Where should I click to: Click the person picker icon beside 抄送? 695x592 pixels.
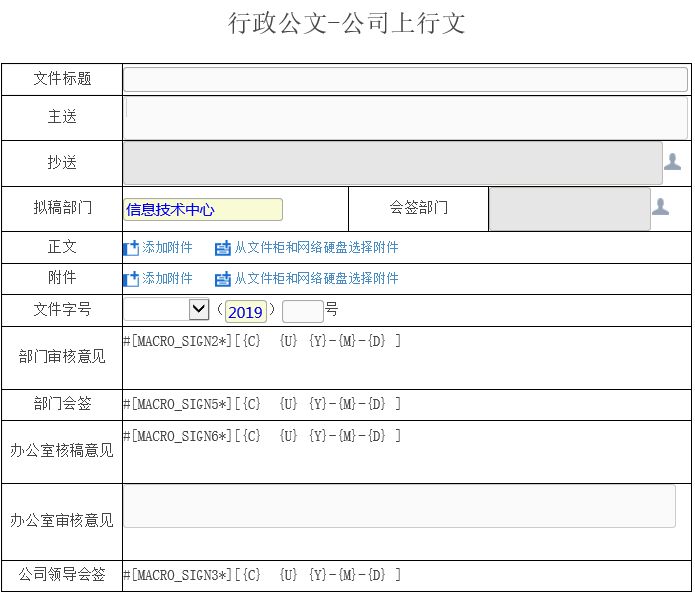[673, 162]
